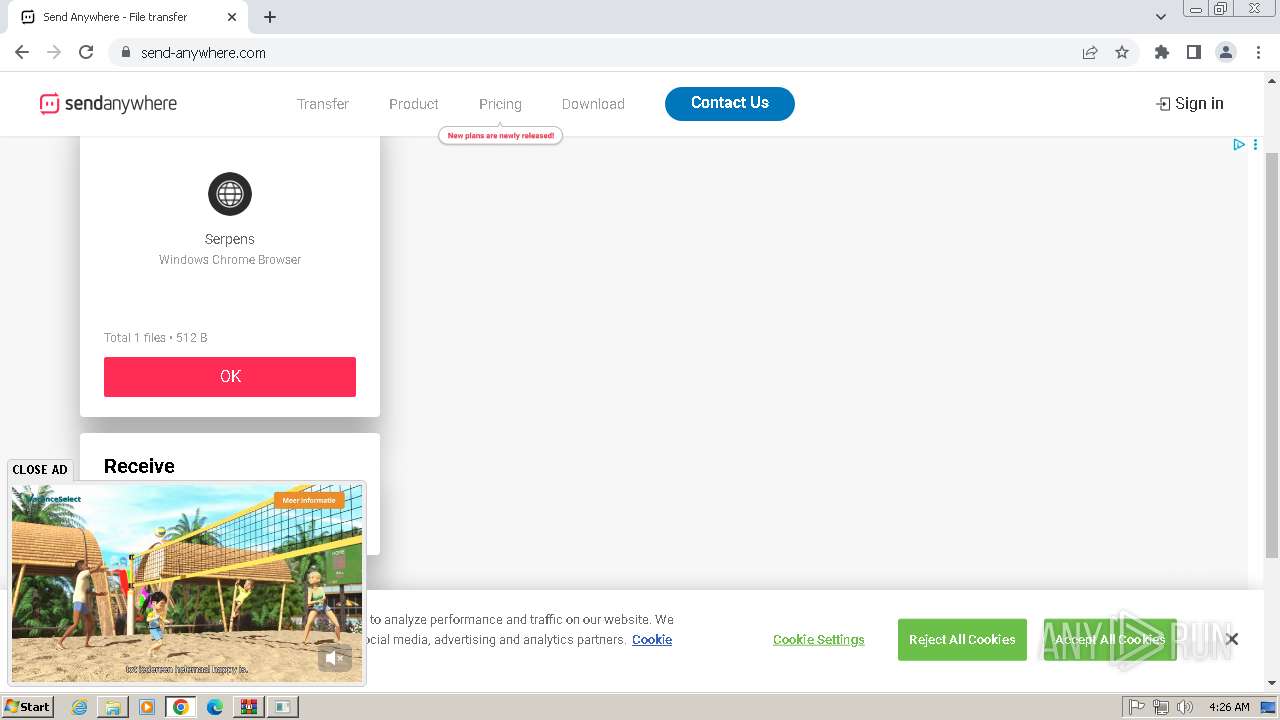Click the browser forward arrow

(54, 52)
